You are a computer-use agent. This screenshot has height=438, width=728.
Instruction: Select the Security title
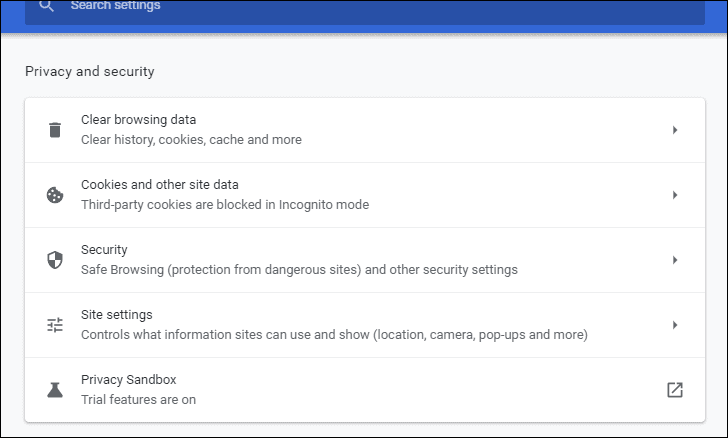click(x=104, y=250)
